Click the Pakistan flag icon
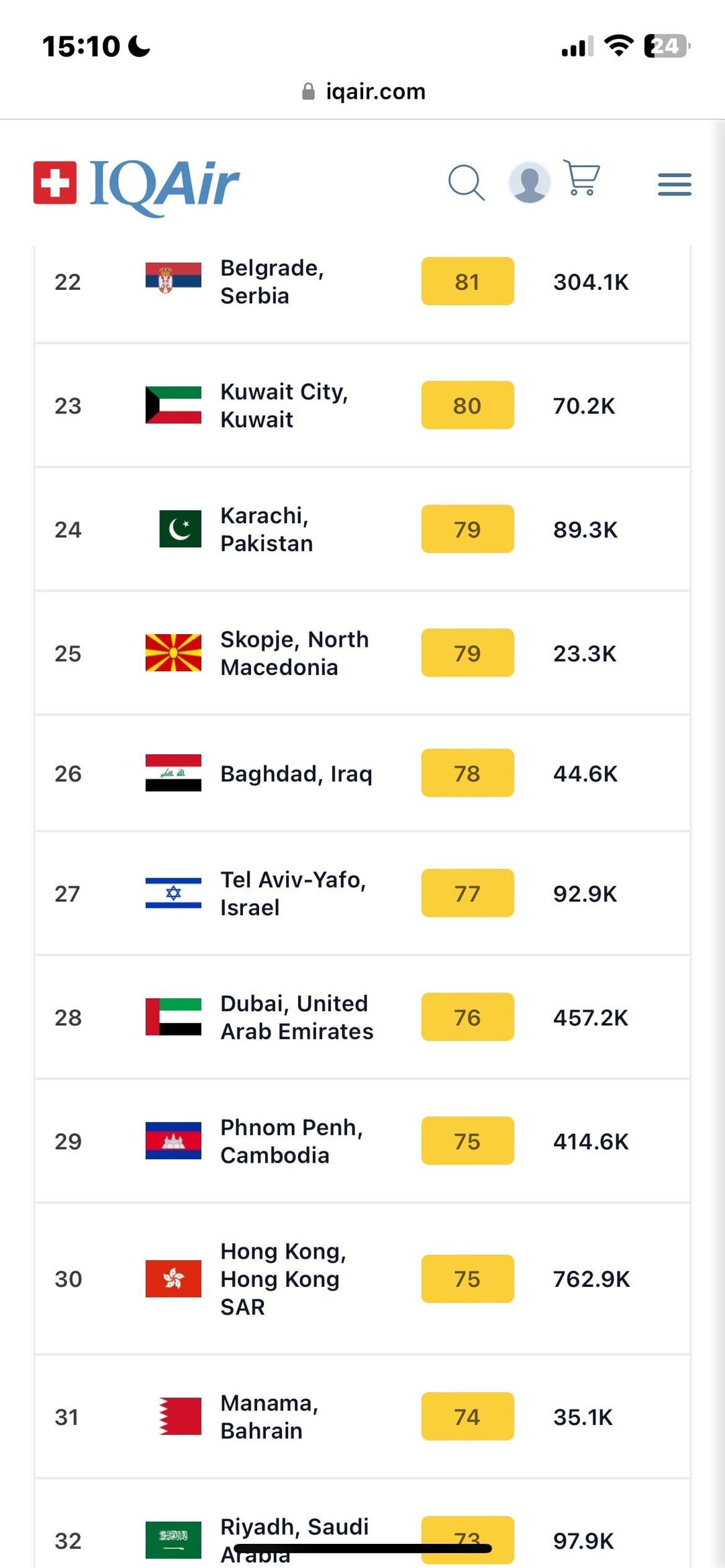Viewport: 725px width, 1568px height. pyautogui.click(x=180, y=529)
